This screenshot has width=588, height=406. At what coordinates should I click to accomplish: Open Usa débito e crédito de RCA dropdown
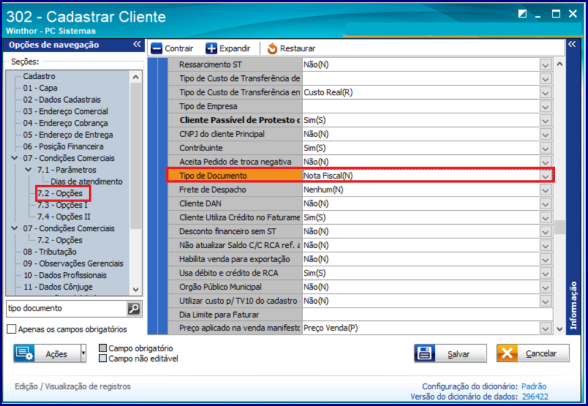(x=546, y=273)
